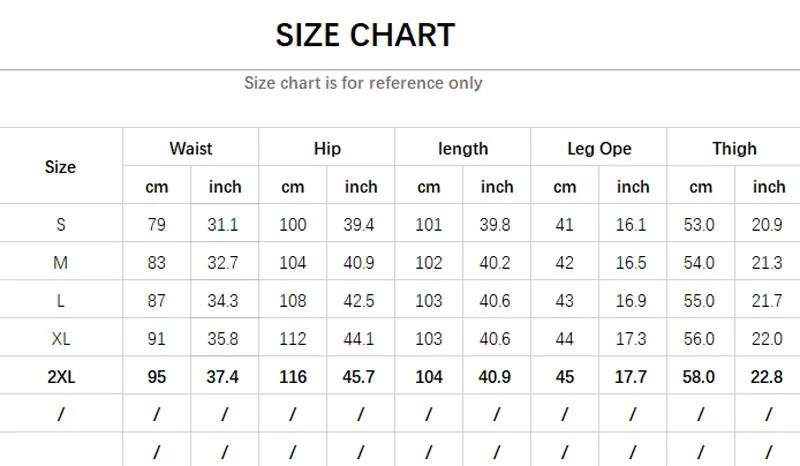Select the size M leg opening value 16.5
Image resolution: width=800 pixels, height=466 pixels.
[631, 263]
